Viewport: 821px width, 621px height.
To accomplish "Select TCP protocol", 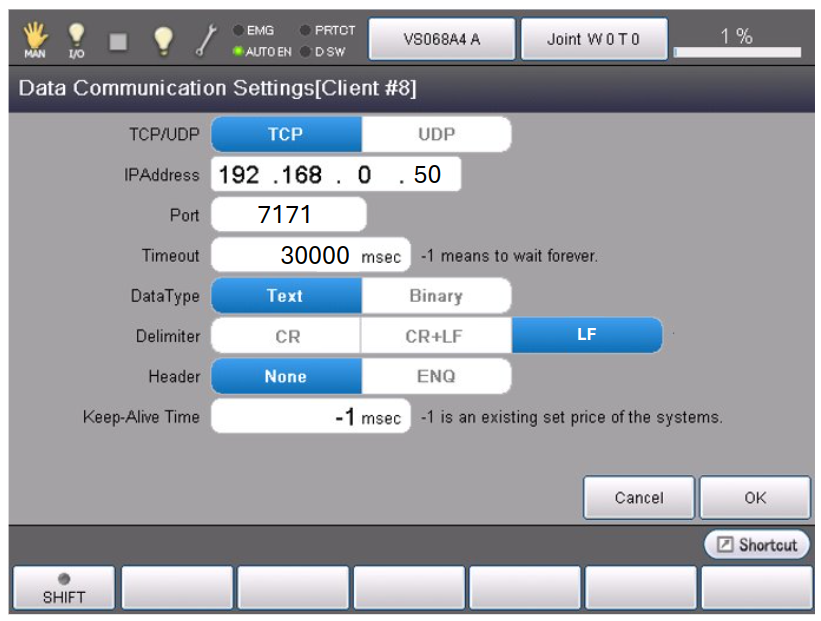I will (286, 135).
